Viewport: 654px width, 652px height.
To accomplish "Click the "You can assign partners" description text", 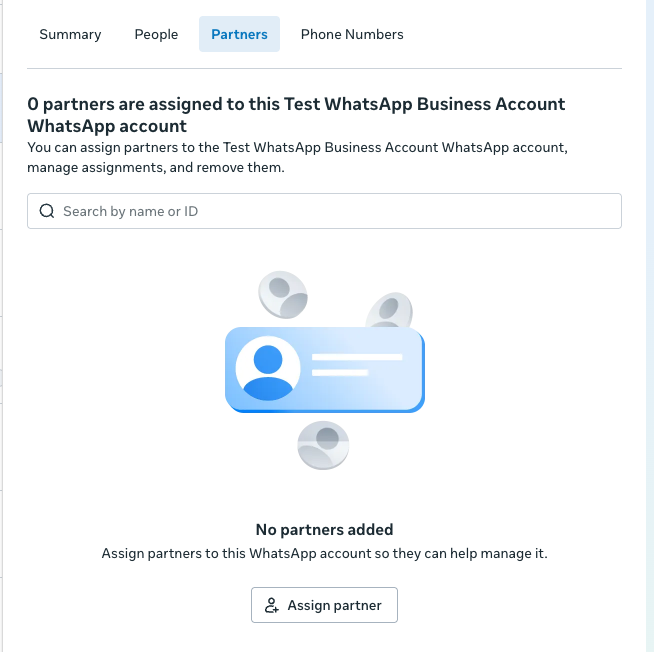I will pyautogui.click(x=297, y=157).
